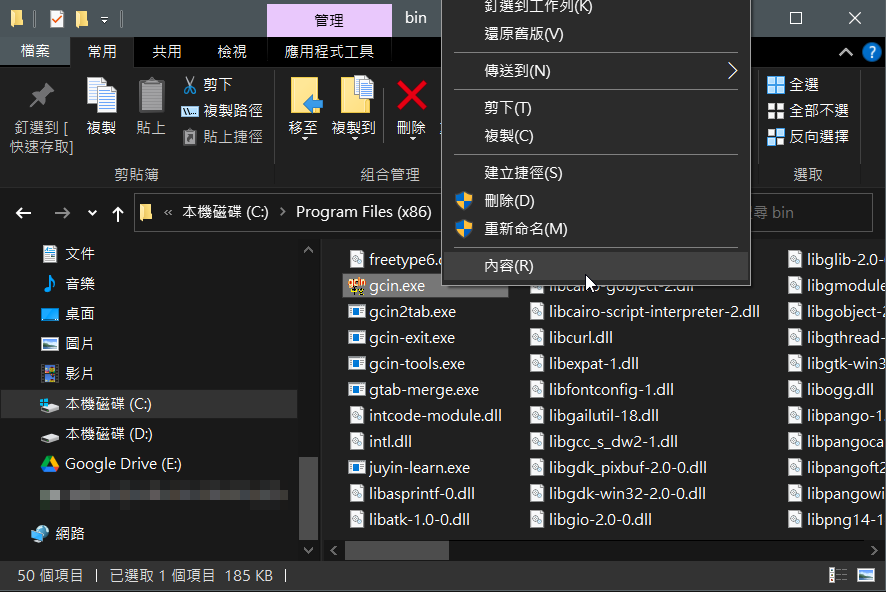Open the recent locations dropdown arrow
The width and height of the screenshot is (886, 592).
pyautogui.click(x=93, y=213)
